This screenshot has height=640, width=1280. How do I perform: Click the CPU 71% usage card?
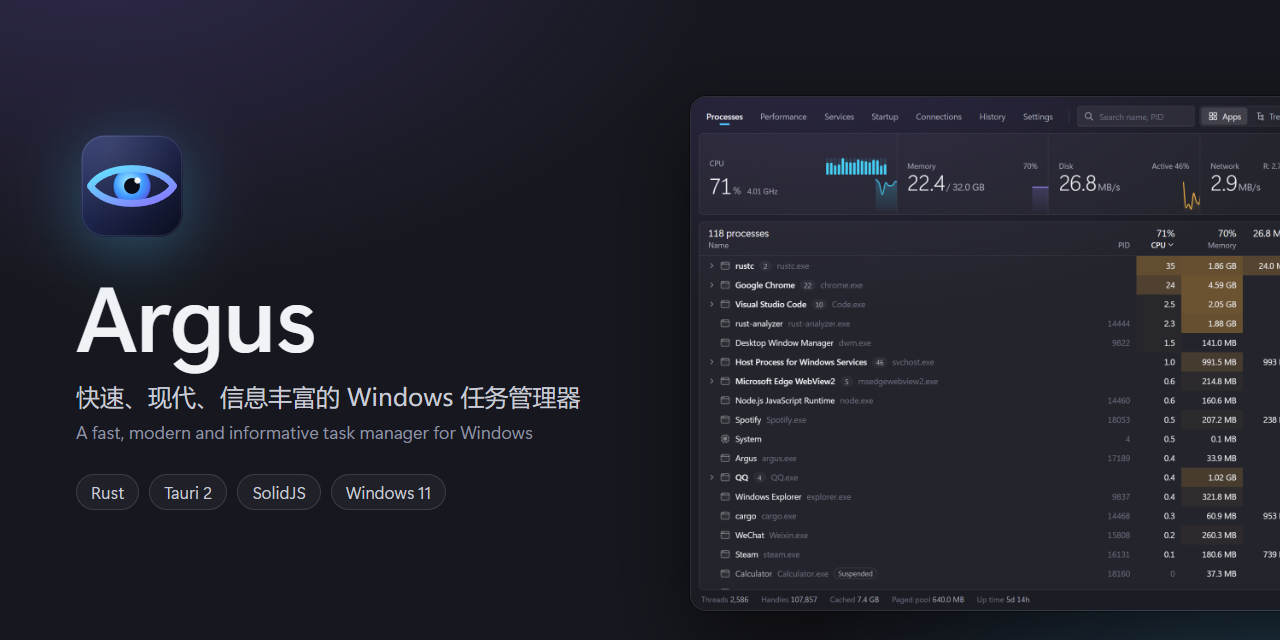tap(798, 174)
